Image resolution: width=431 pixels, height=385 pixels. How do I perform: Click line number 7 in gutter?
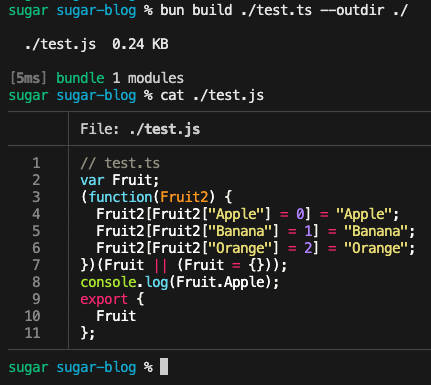[36, 265]
